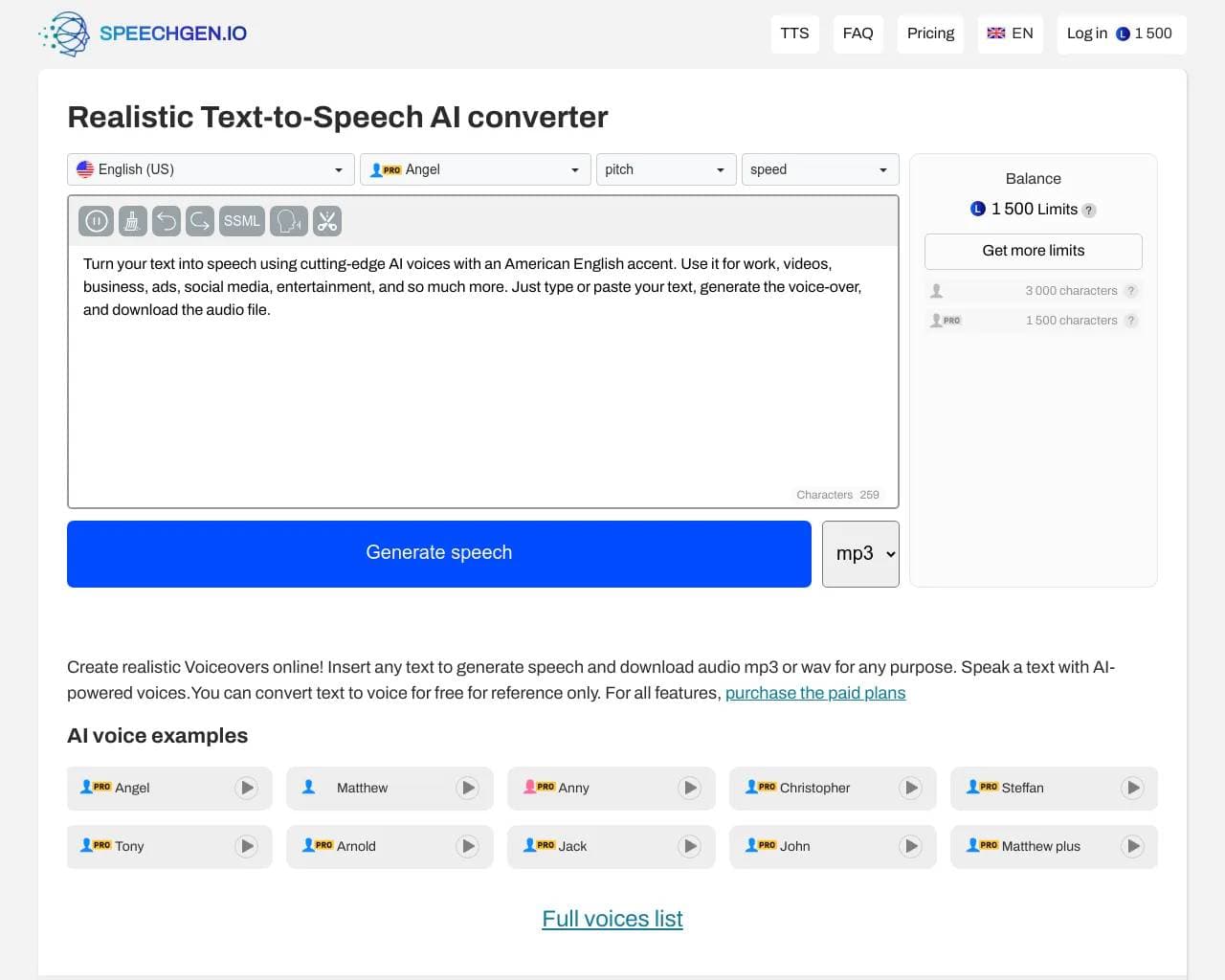This screenshot has height=980, width=1225.
Task: Open the mp3 format selector
Action: (859, 553)
